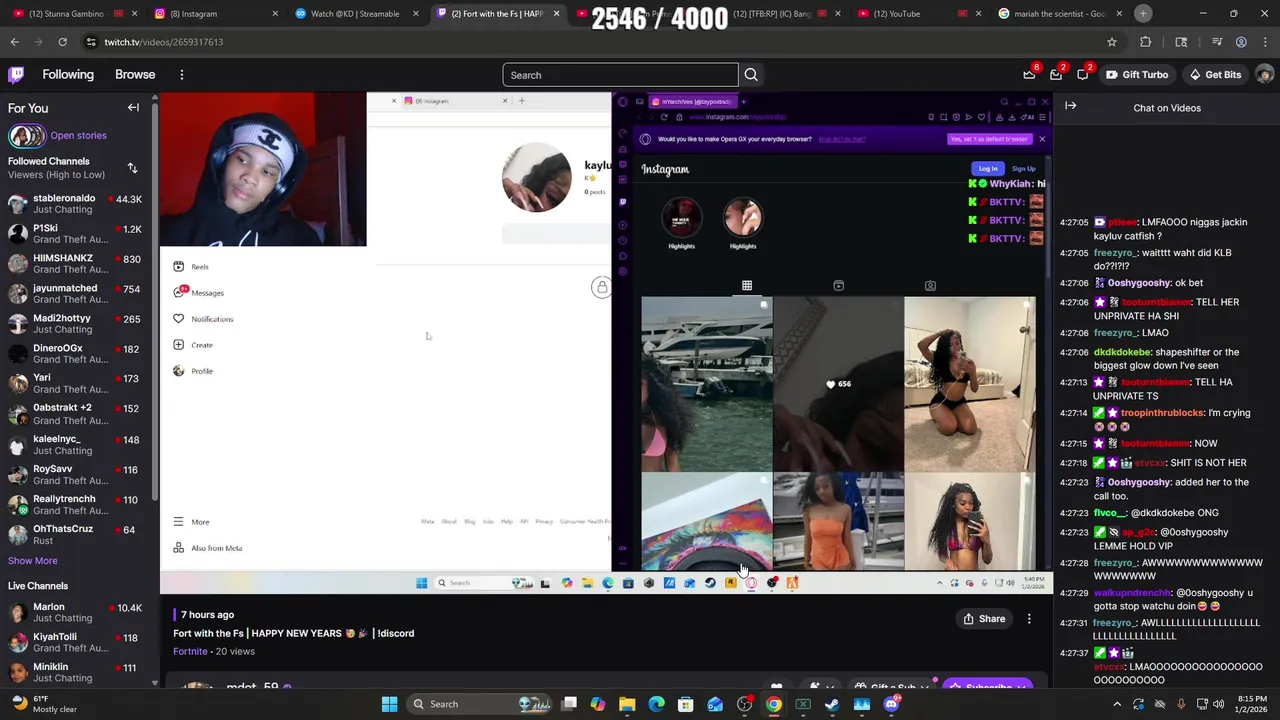Open Steam from taskbar
The image size is (1280, 720).
(x=832, y=704)
